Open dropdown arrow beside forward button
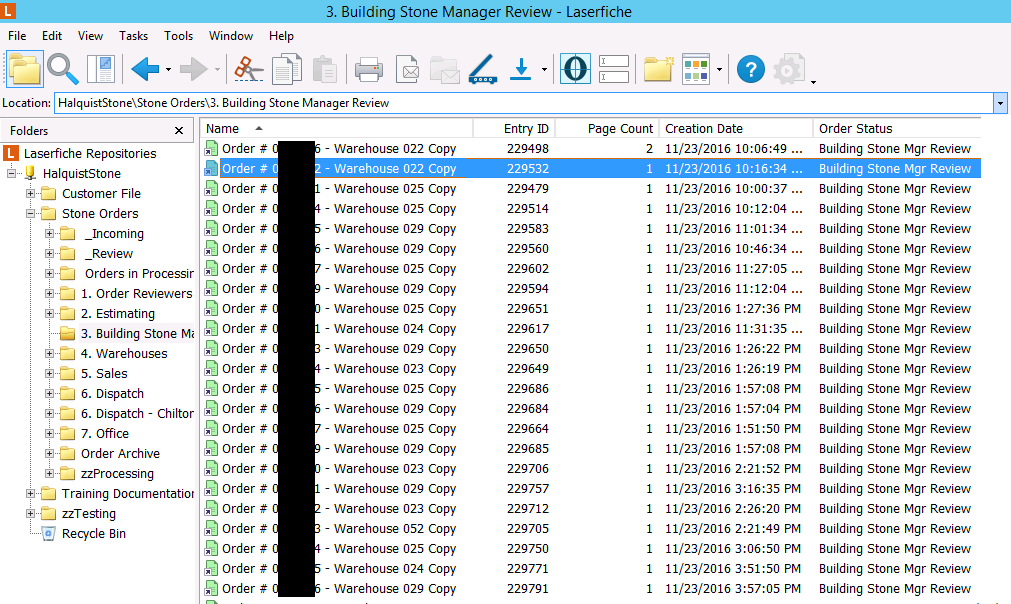 click(217, 70)
